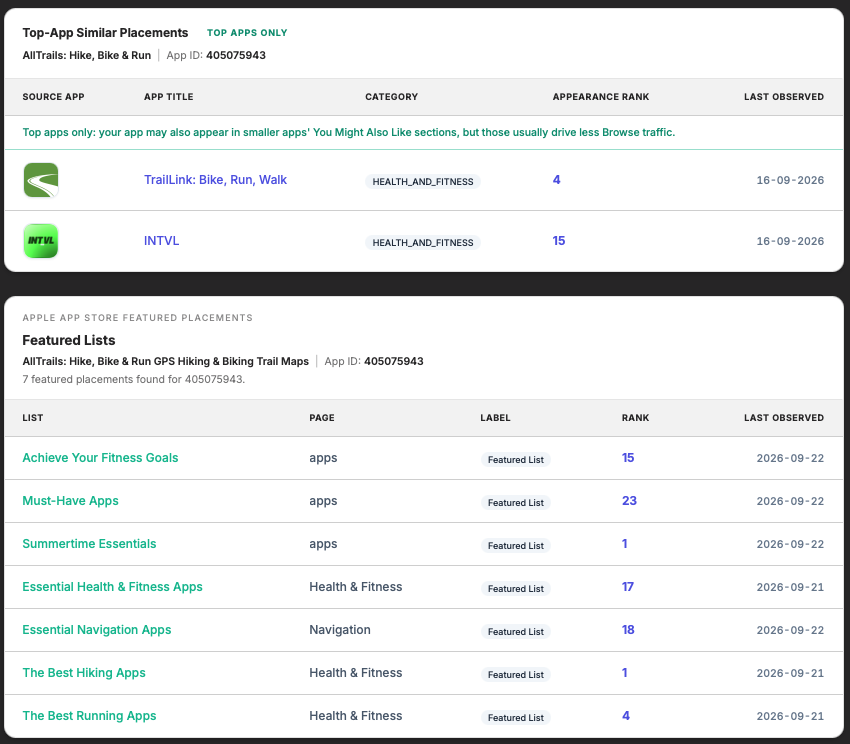Click Featured List label for Must-Have Apps

coord(516,503)
